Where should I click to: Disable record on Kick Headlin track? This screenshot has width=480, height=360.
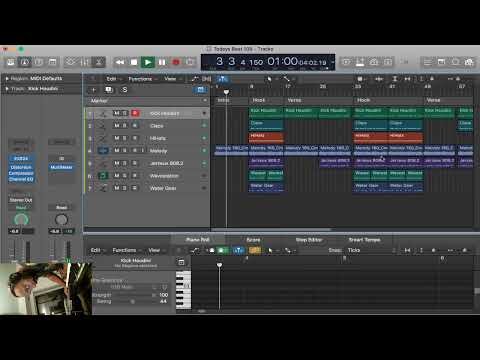click(135, 113)
